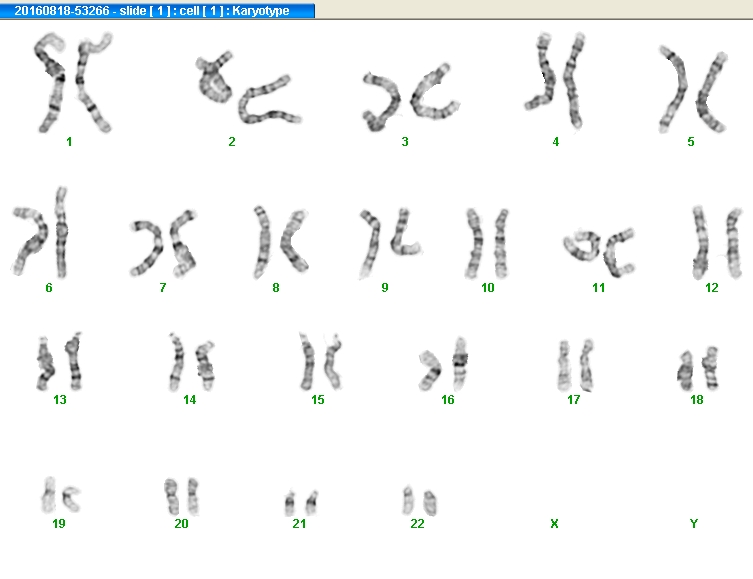753x579 pixels.
Task: Click the green label '20'
Action: point(181,523)
